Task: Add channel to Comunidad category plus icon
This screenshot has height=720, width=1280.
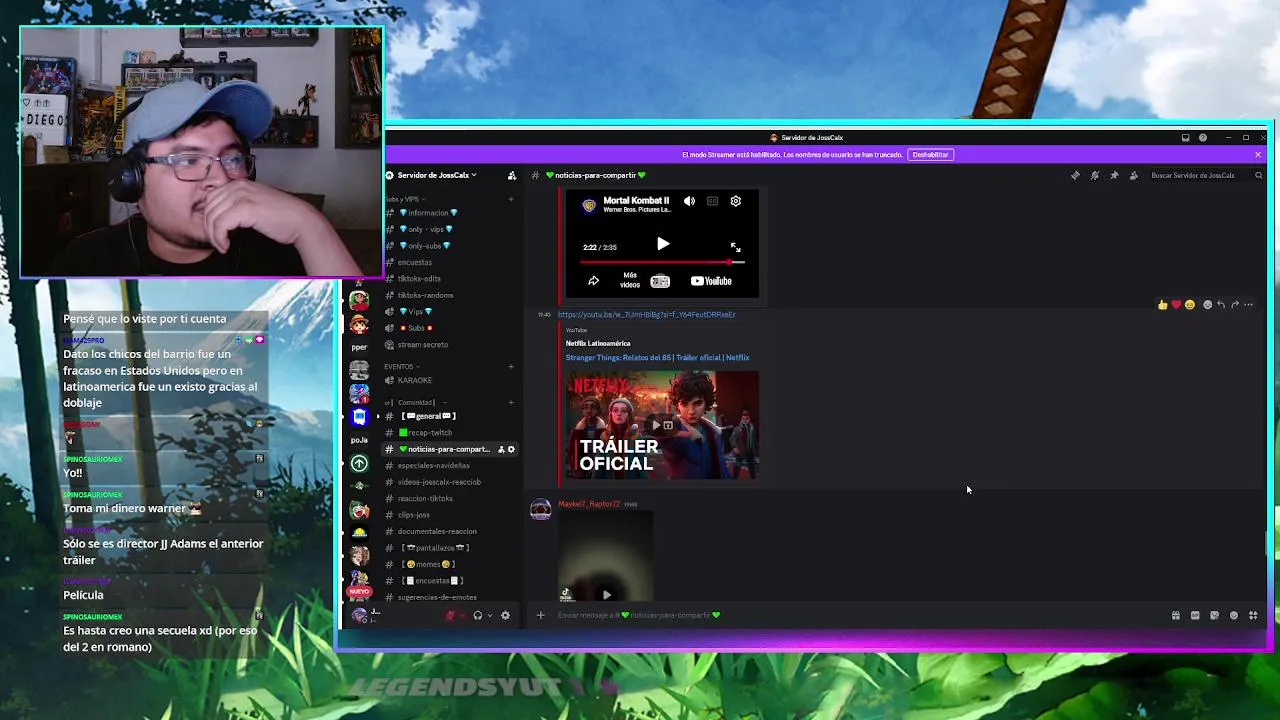Action: [x=511, y=403]
